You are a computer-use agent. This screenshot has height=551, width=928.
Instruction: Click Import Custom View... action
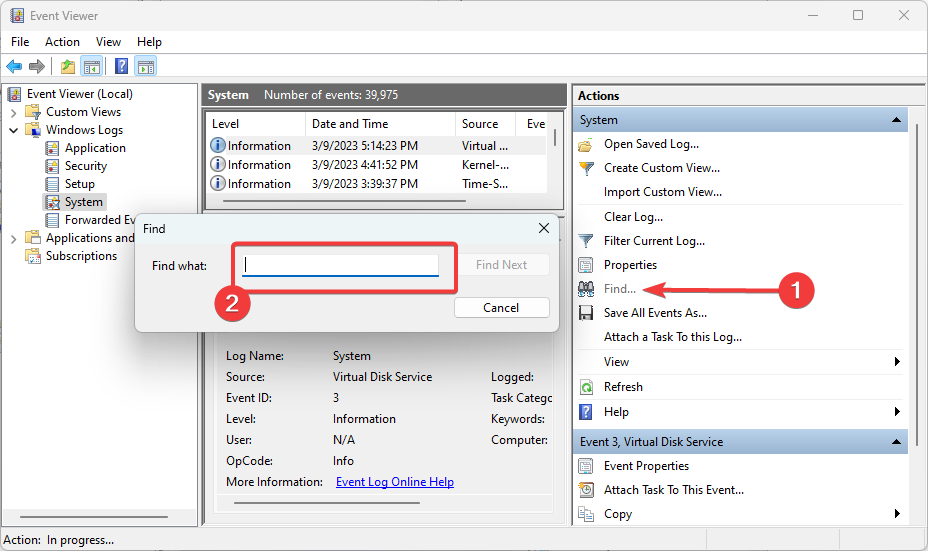pos(663,192)
